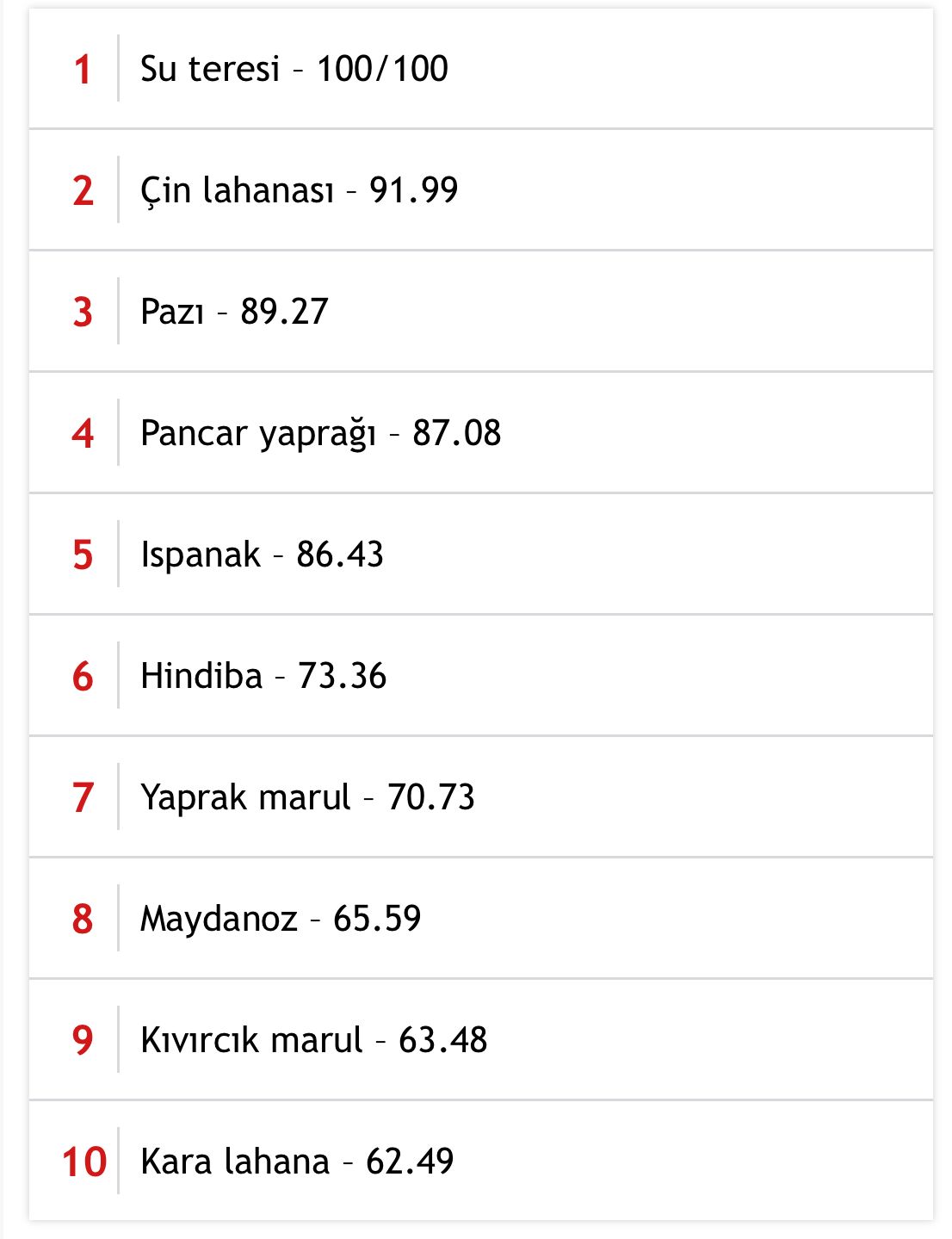
Task: Click the red rank number 6
Action: (83, 677)
